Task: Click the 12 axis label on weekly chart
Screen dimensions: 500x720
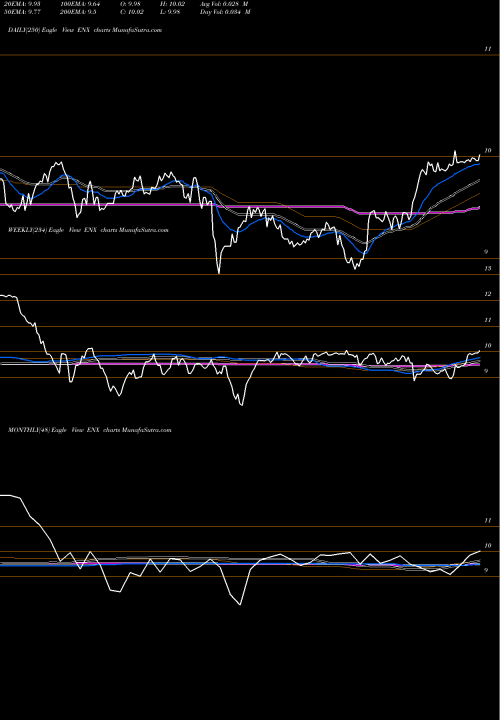Action: 488,294
